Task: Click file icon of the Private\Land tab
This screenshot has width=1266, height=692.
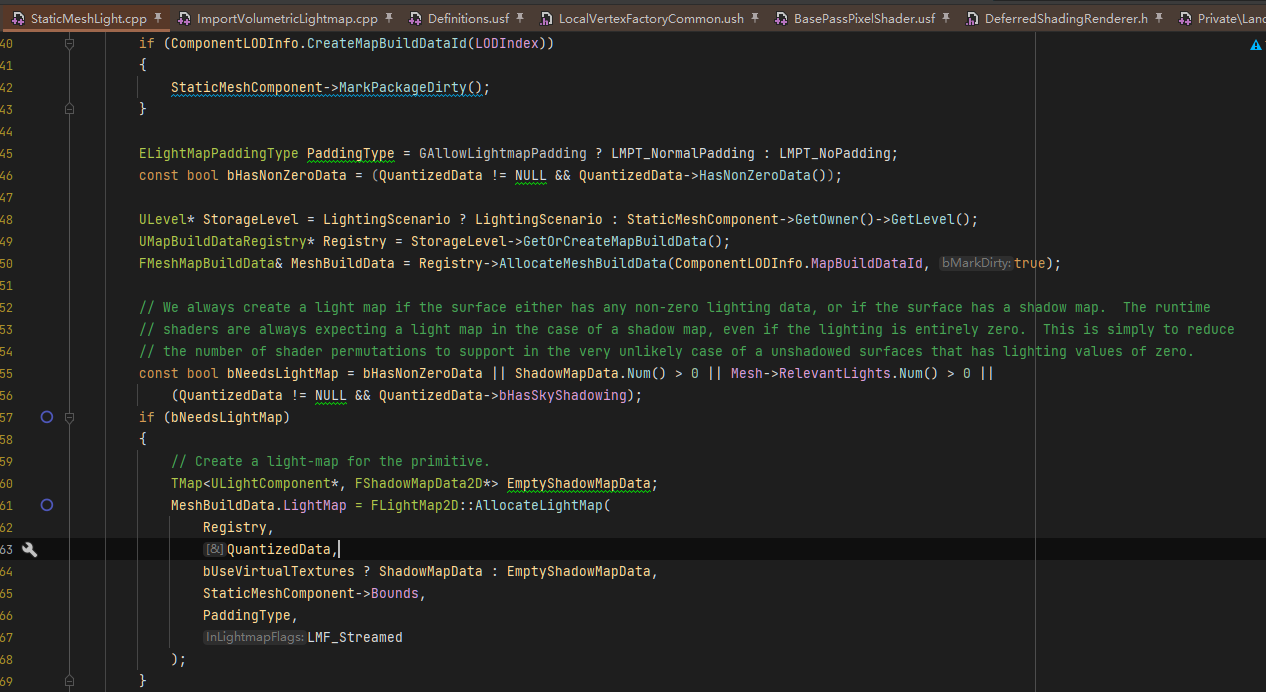Action: (1186, 18)
